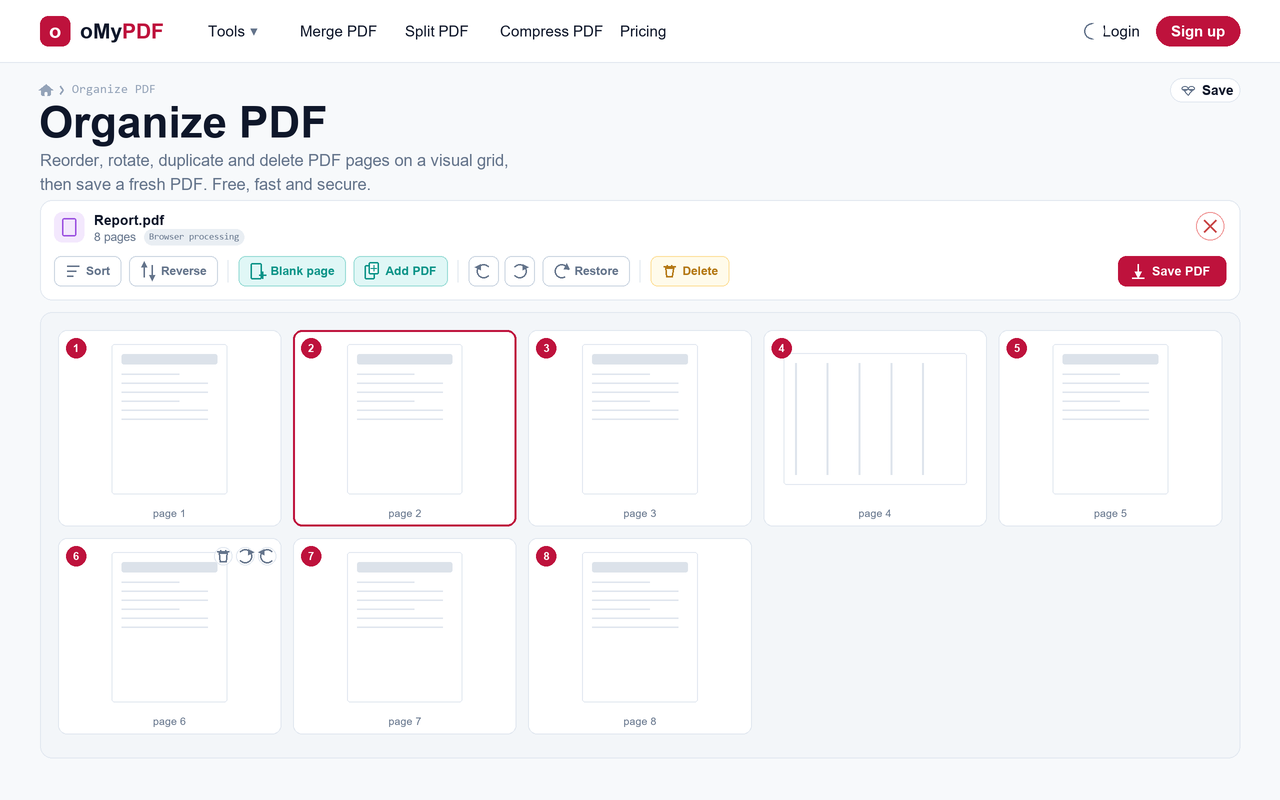The image size is (1280, 800).
Task: Click the Restore button
Action: pyautogui.click(x=586, y=271)
